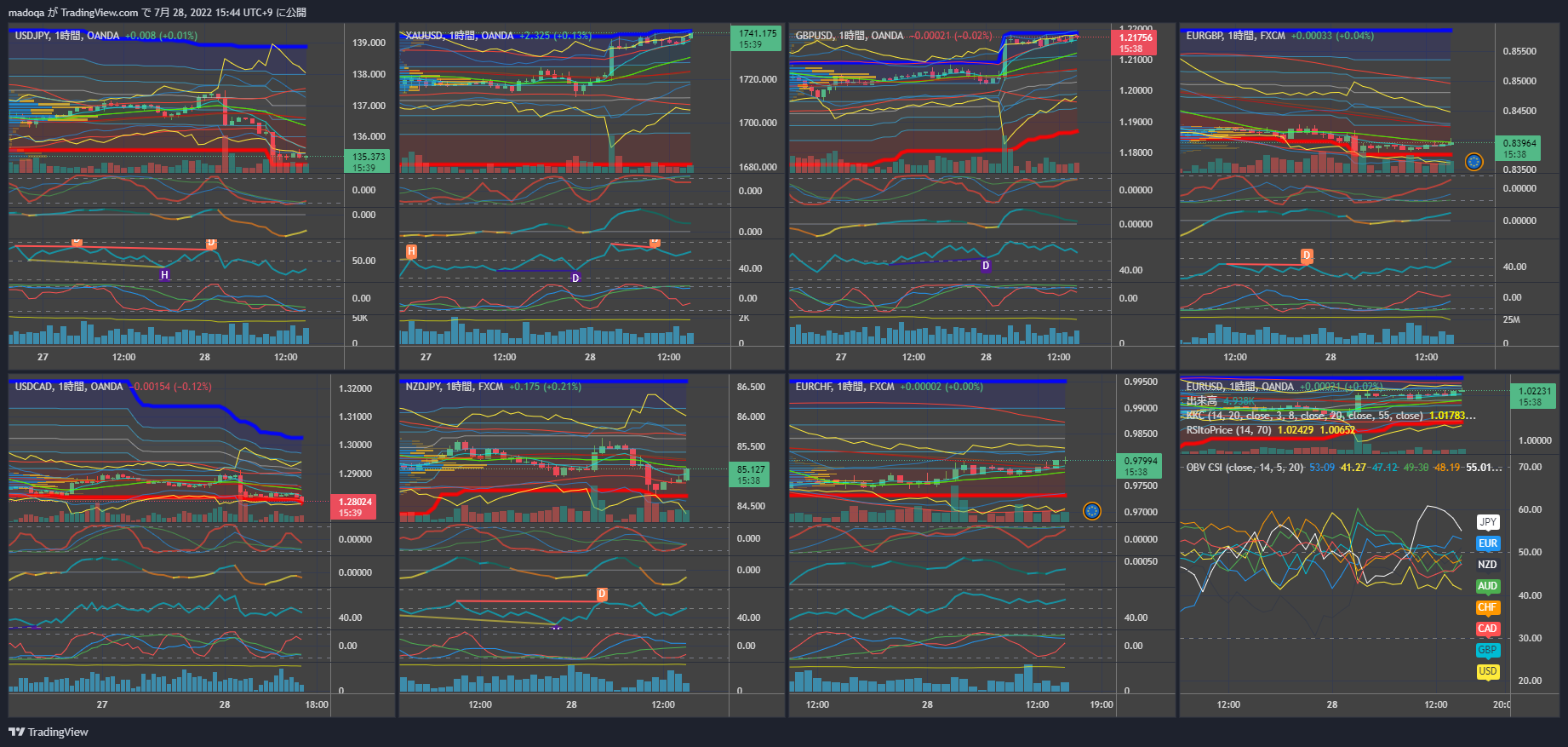Click the KKC indicator legend line
1568x747 pixels.
1331,416
